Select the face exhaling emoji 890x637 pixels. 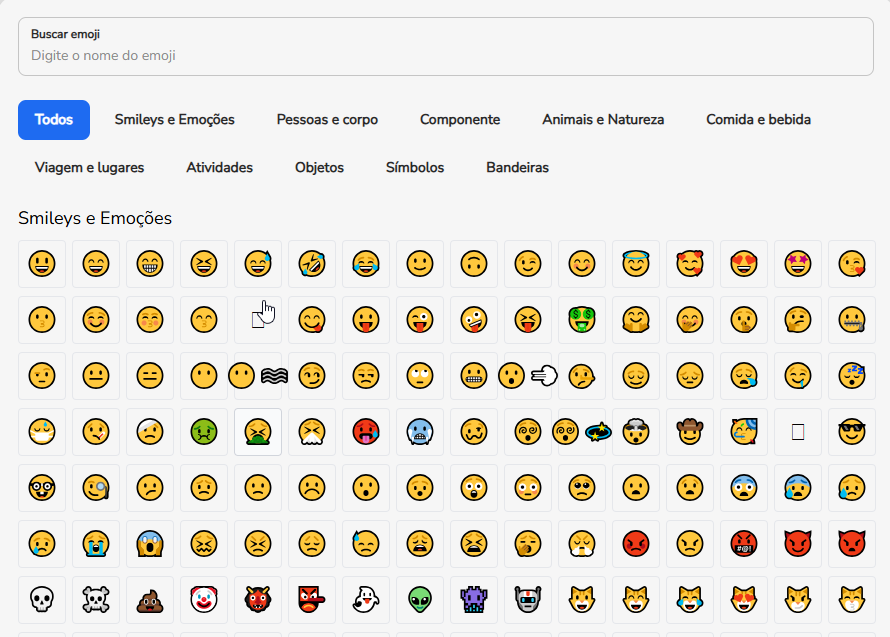click(x=528, y=376)
